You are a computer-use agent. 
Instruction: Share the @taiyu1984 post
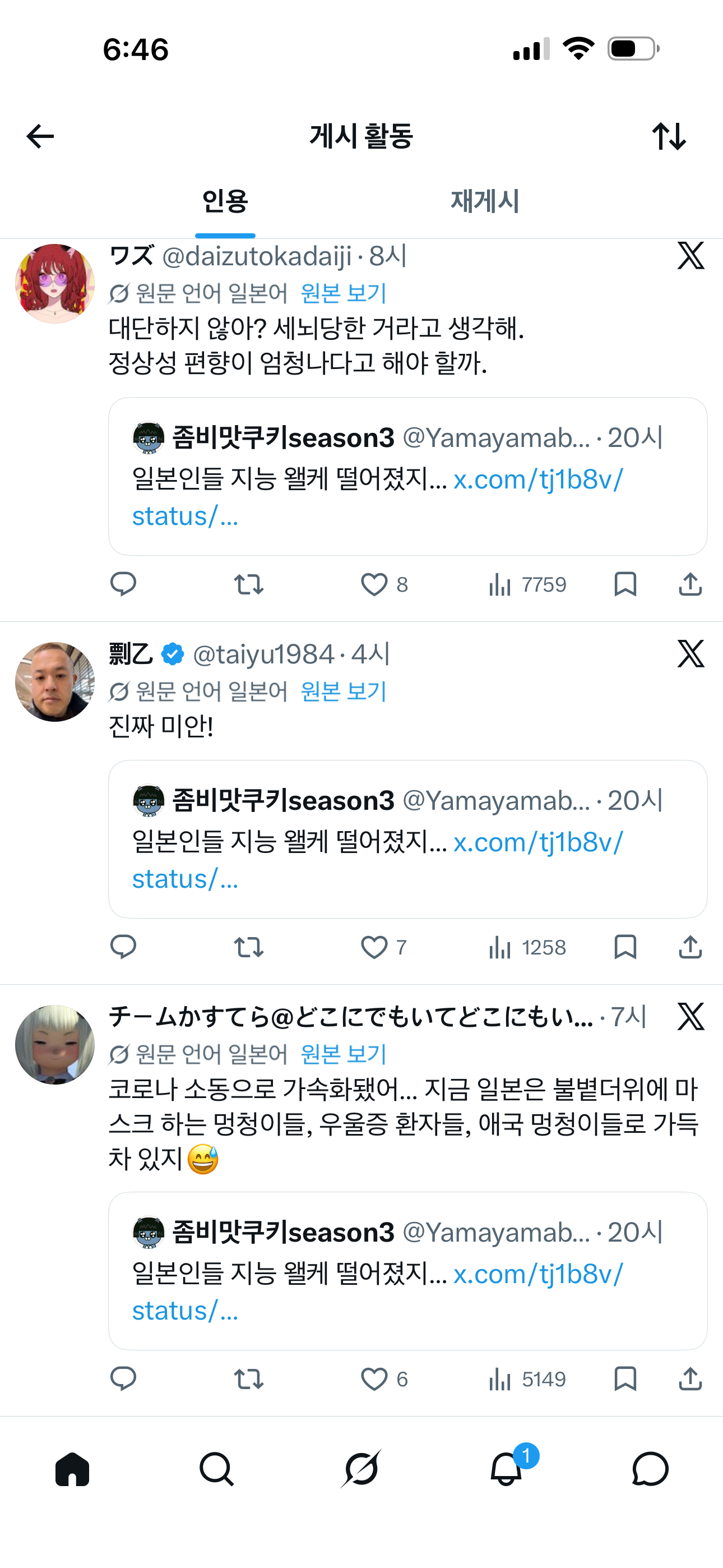click(690, 947)
